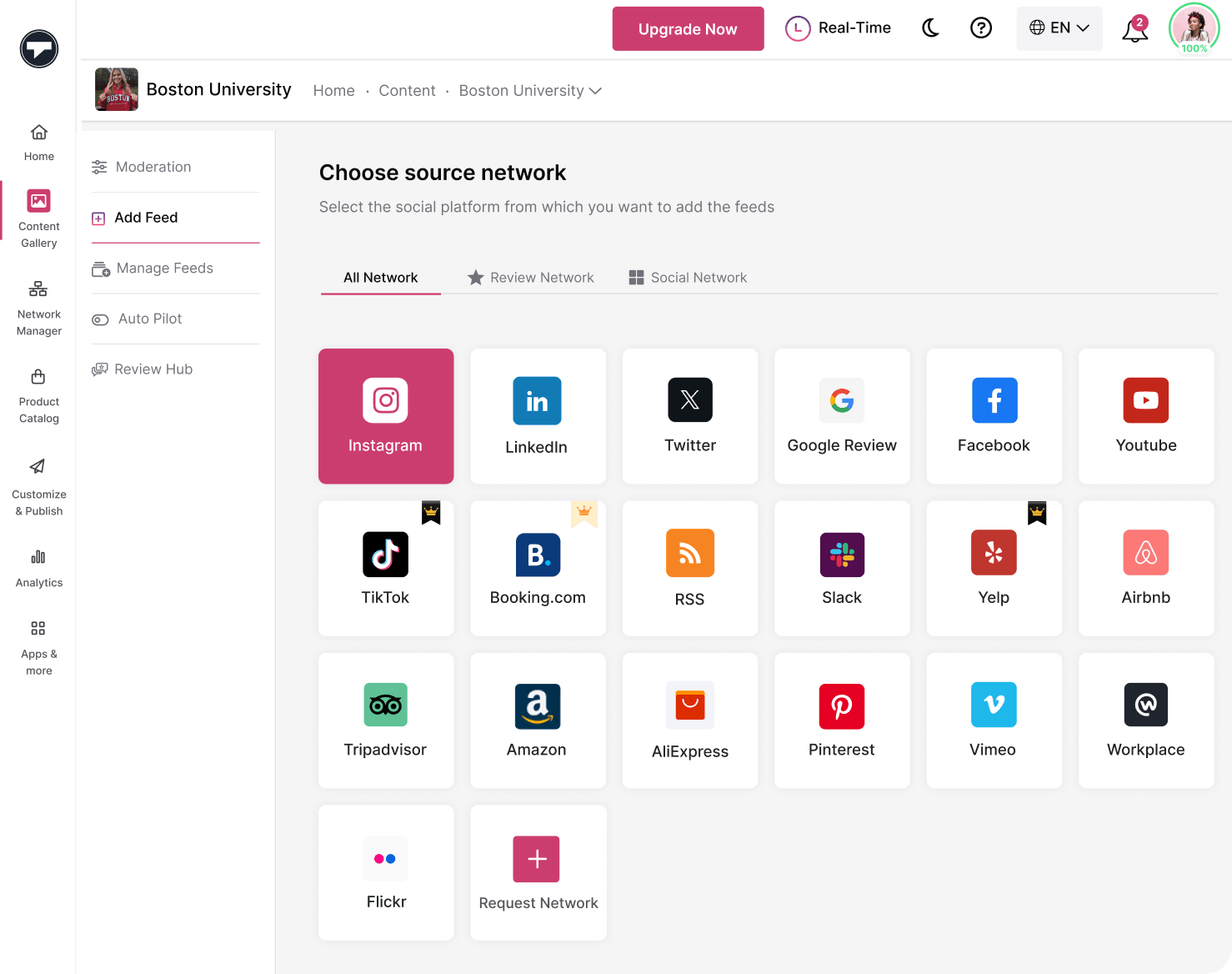Viewport: 1232px width, 974px height.
Task: Select Google Review network
Action: point(842,416)
